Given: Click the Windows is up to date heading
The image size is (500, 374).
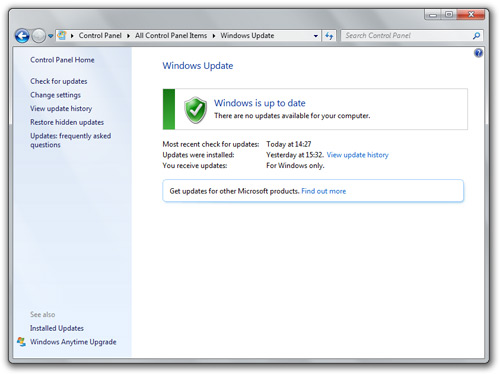Looking at the screenshot, I should pyautogui.click(x=260, y=103).
